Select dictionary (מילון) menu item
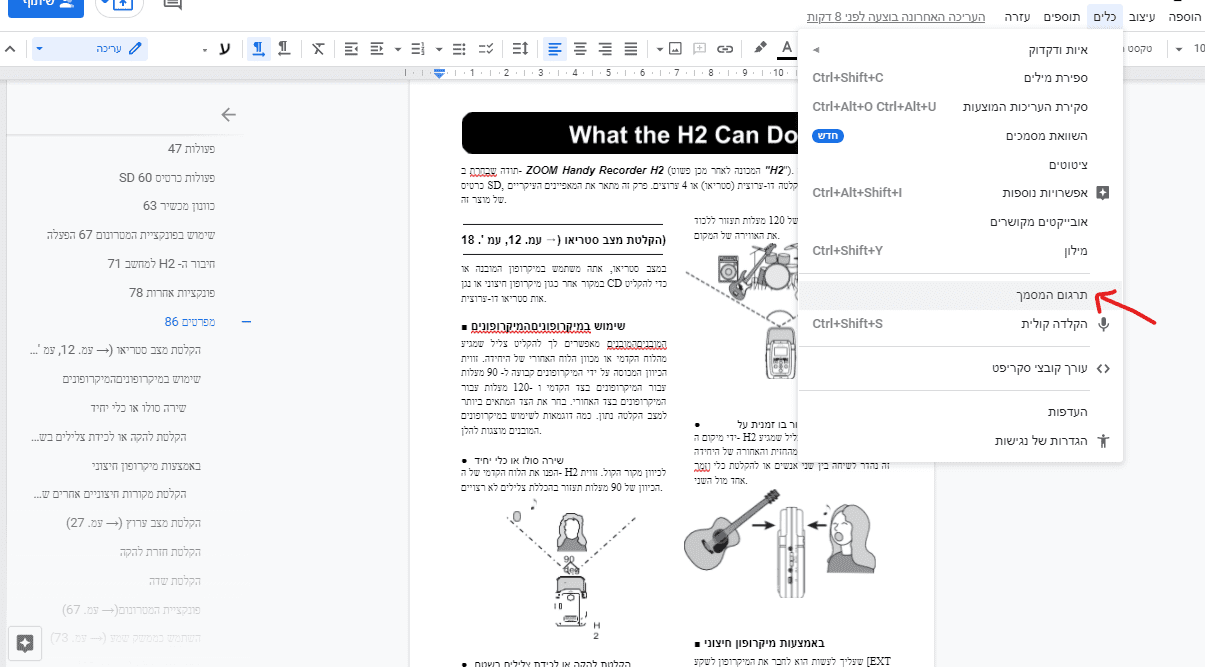1205x667 pixels. coord(960,250)
